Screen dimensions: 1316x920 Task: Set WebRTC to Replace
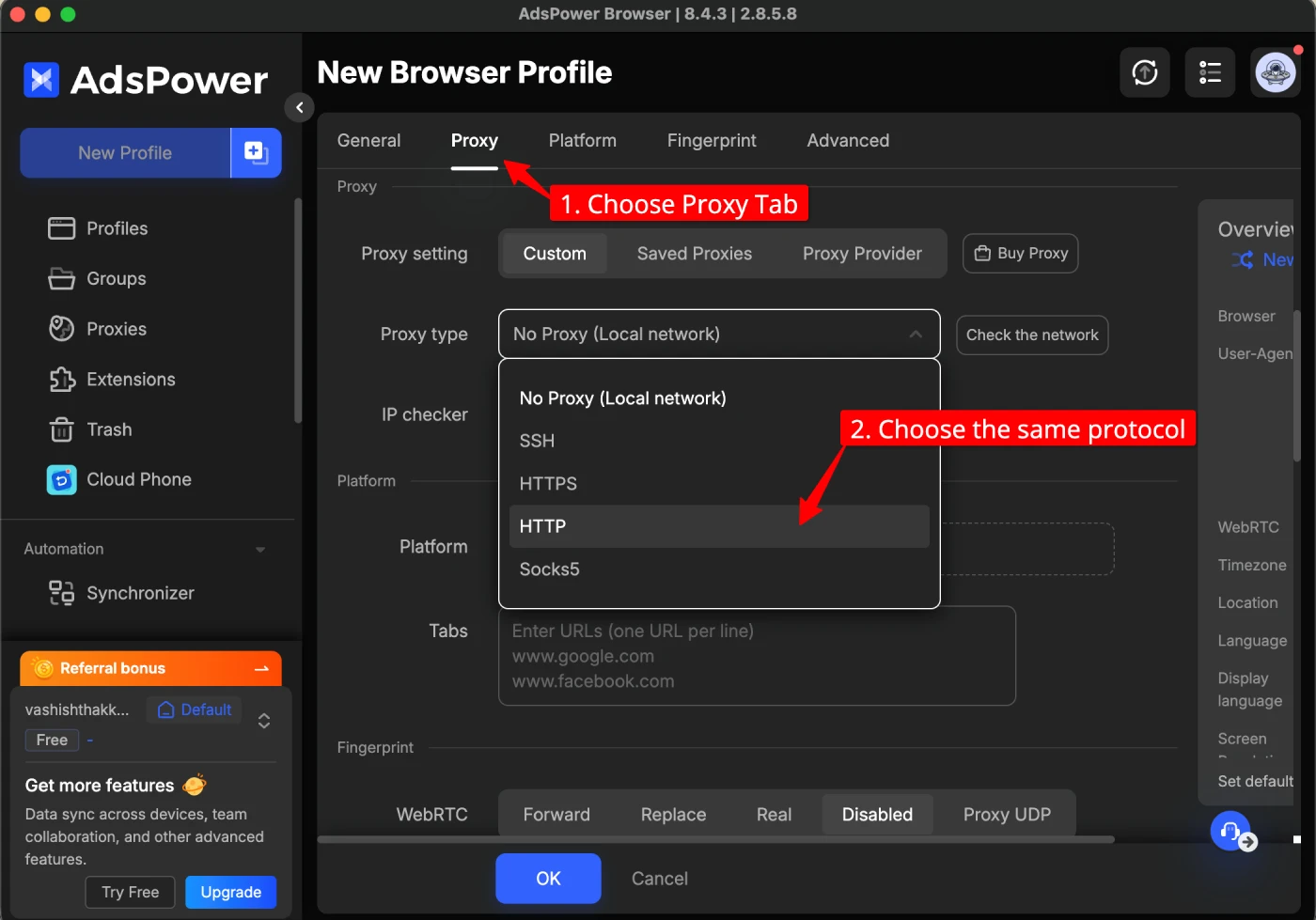point(673,815)
